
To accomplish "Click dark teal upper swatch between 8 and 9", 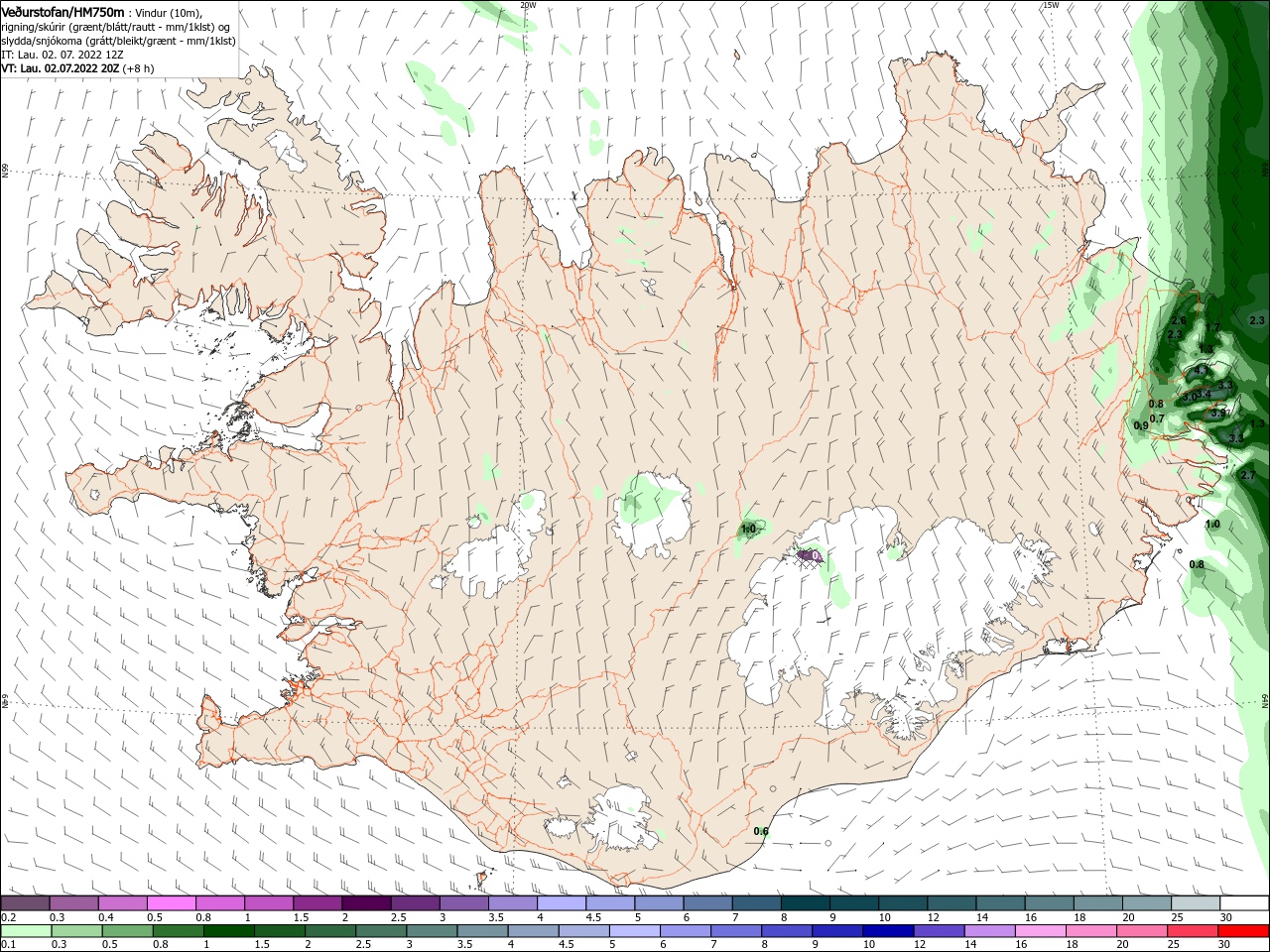I will pos(806,903).
